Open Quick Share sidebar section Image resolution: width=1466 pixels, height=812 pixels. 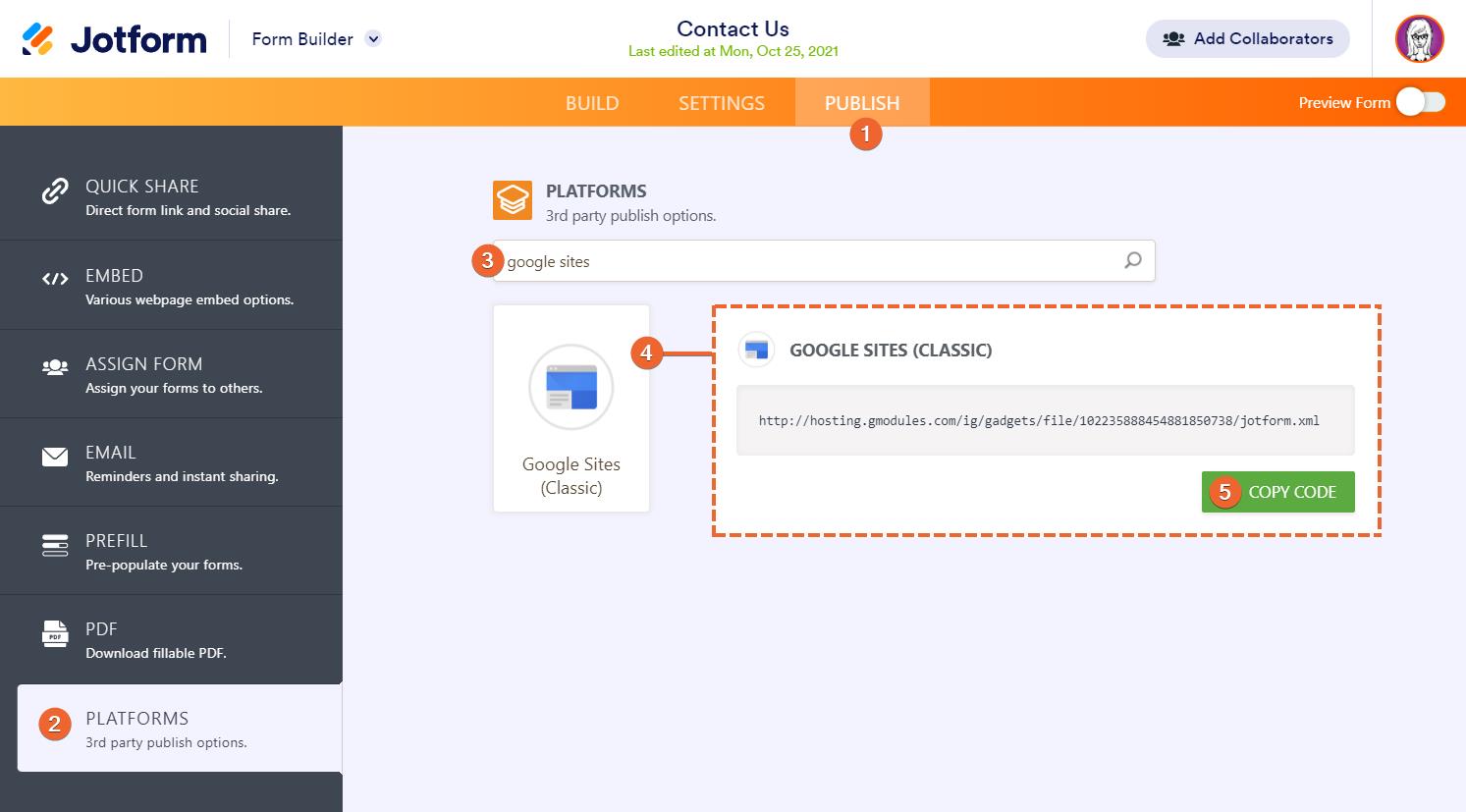tap(171, 196)
